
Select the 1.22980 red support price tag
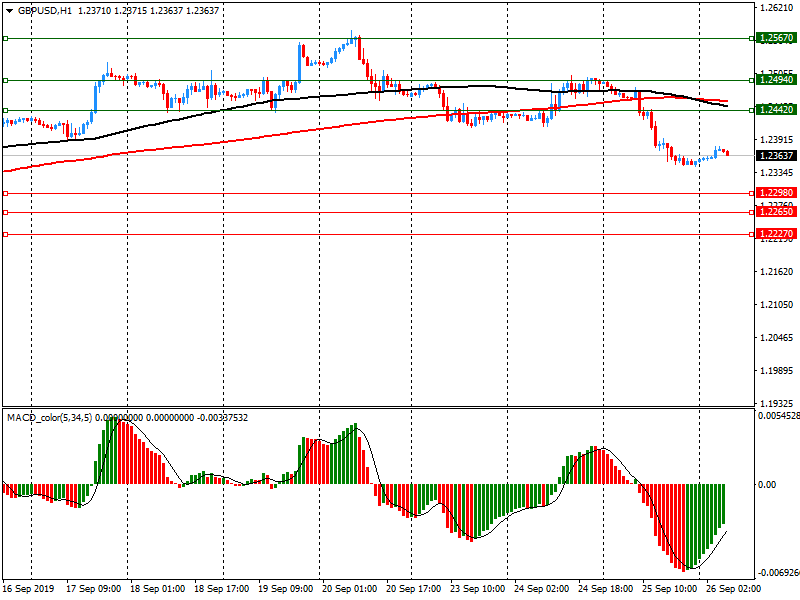tap(777, 193)
